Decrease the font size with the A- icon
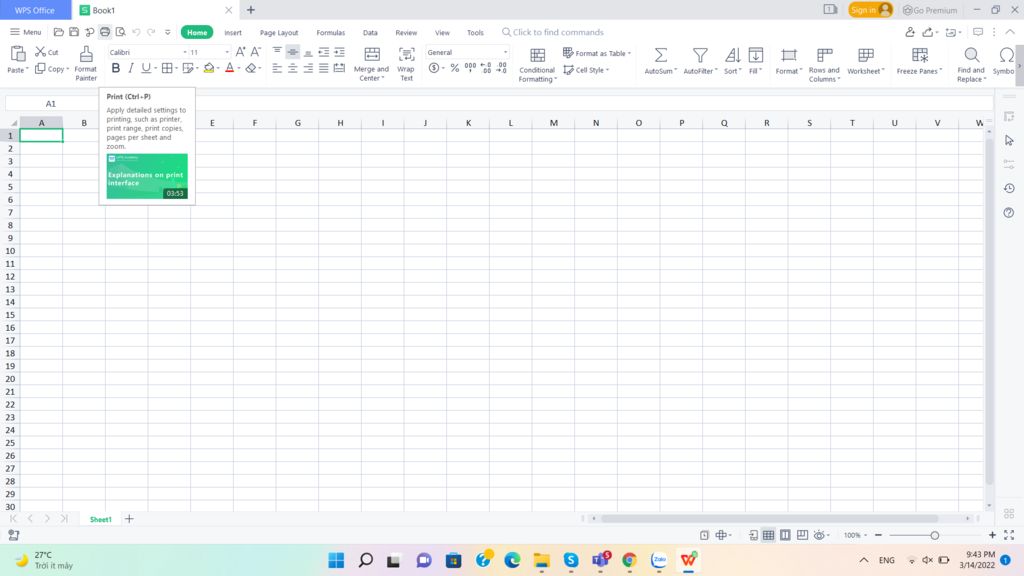This screenshot has width=1024, height=576. [x=255, y=52]
